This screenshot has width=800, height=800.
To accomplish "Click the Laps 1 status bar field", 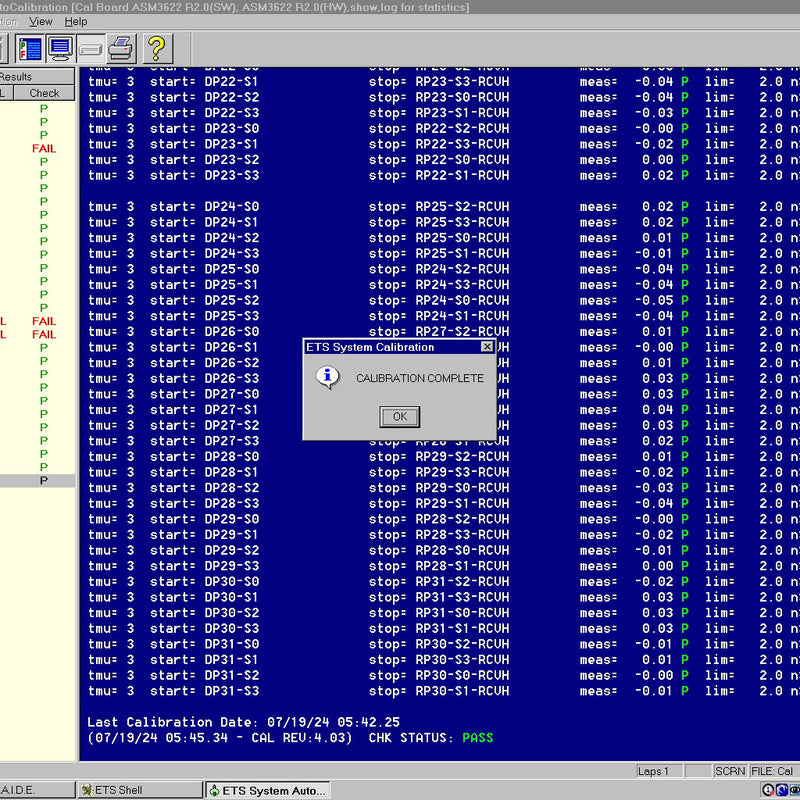I will [x=656, y=770].
